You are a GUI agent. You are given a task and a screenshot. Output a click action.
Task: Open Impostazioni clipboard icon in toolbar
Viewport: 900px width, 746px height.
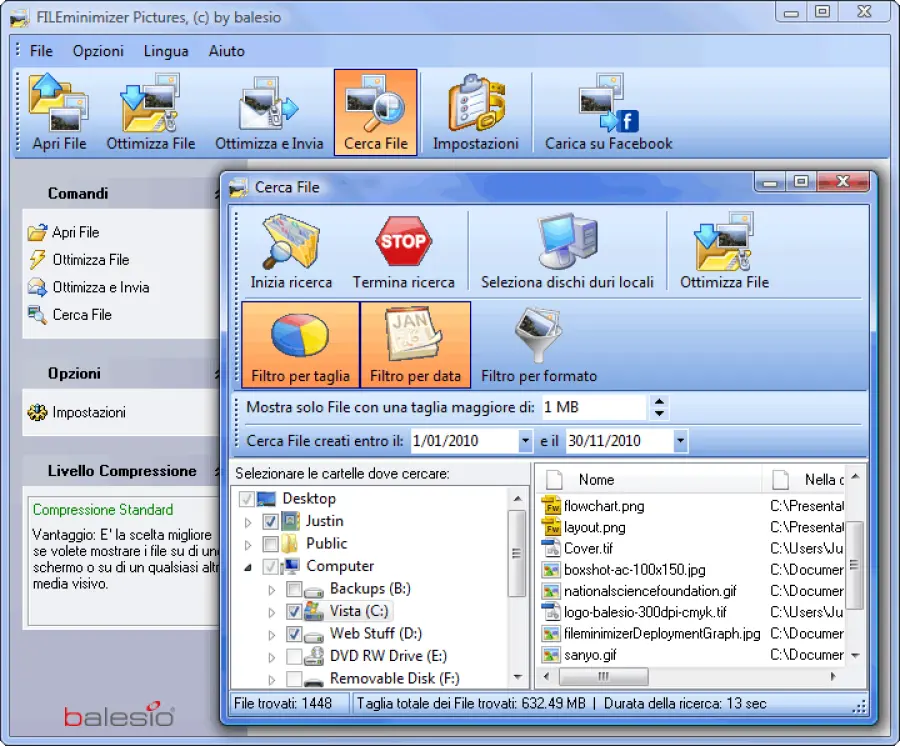click(475, 111)
